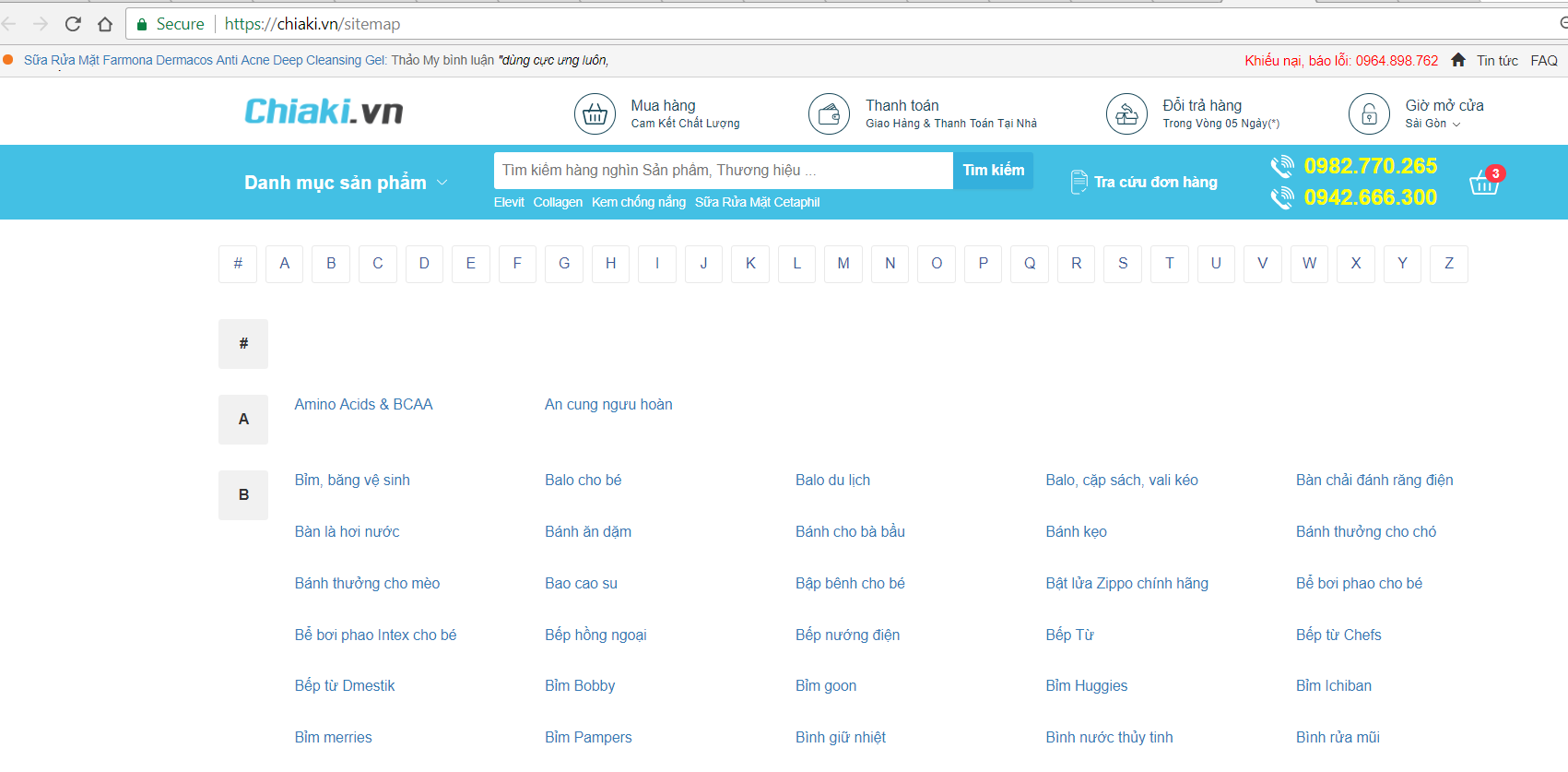Jump to letter T index tab
Screen dimensions: 1568x772
[x=1170, y=264]
